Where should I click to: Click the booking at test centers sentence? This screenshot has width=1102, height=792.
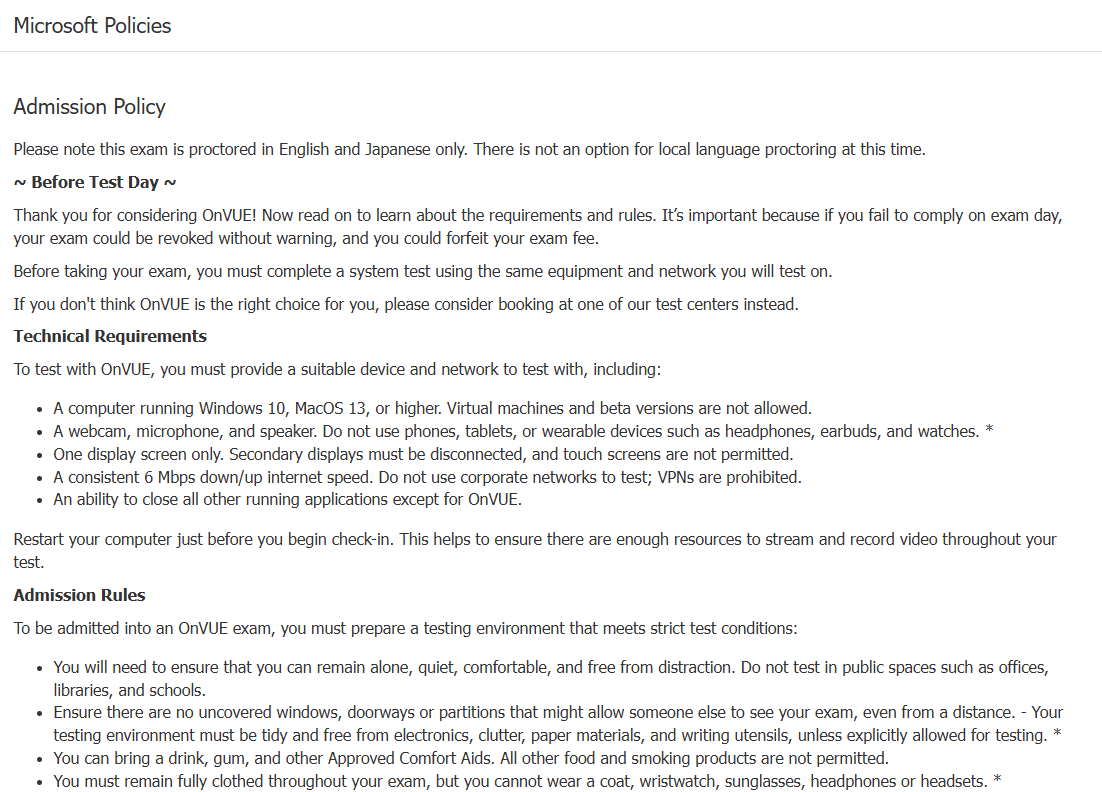[406, 304]
